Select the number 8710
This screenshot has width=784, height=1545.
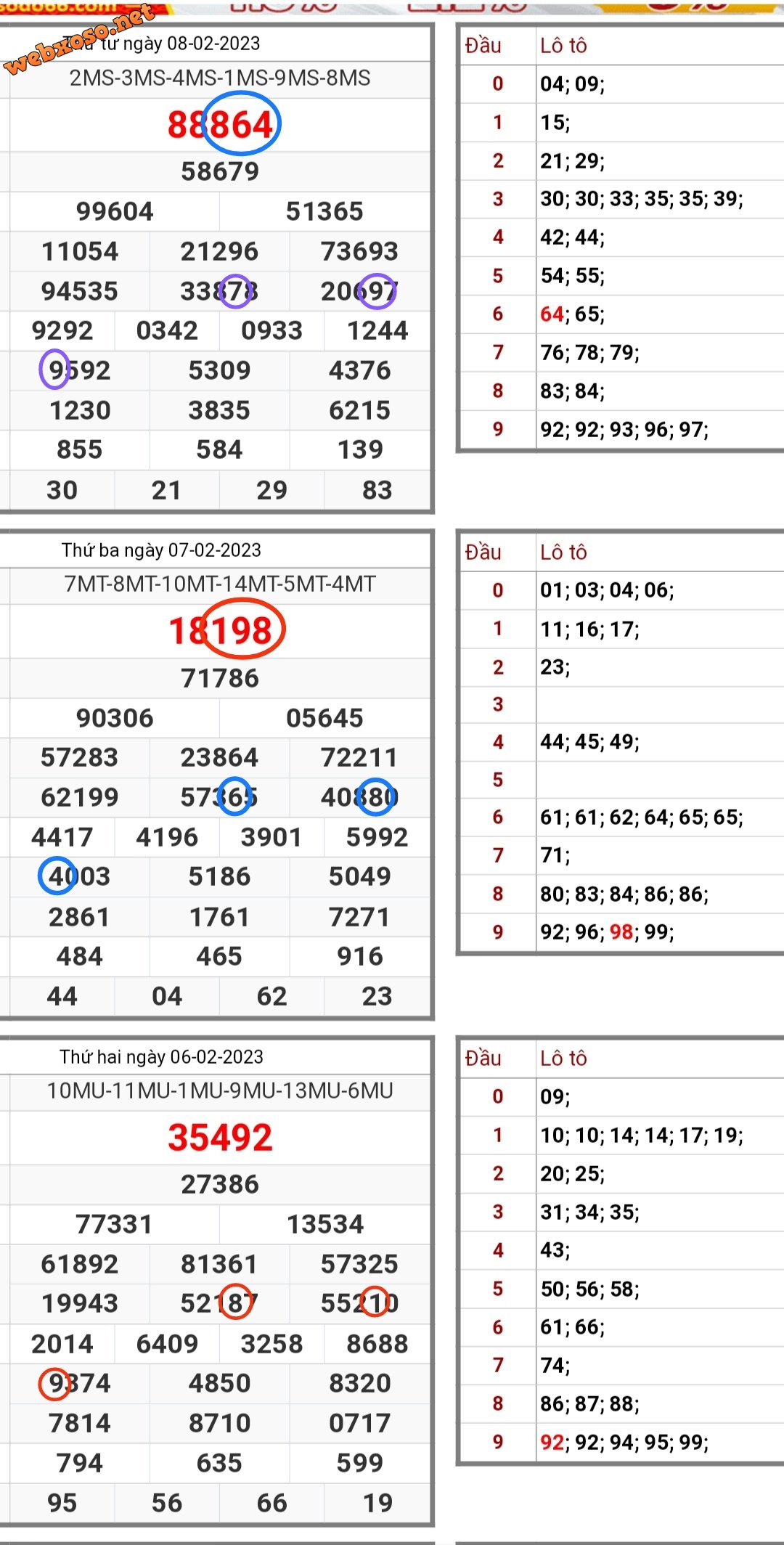coord(219,1423)
